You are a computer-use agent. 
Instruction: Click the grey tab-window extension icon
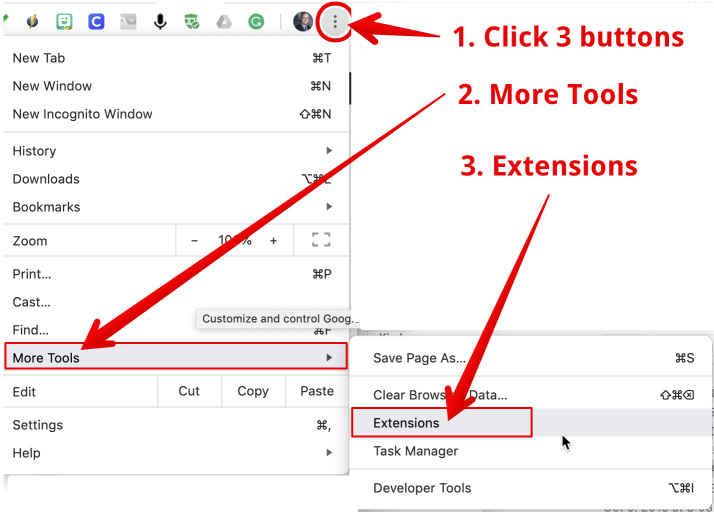tap(128, 21)
